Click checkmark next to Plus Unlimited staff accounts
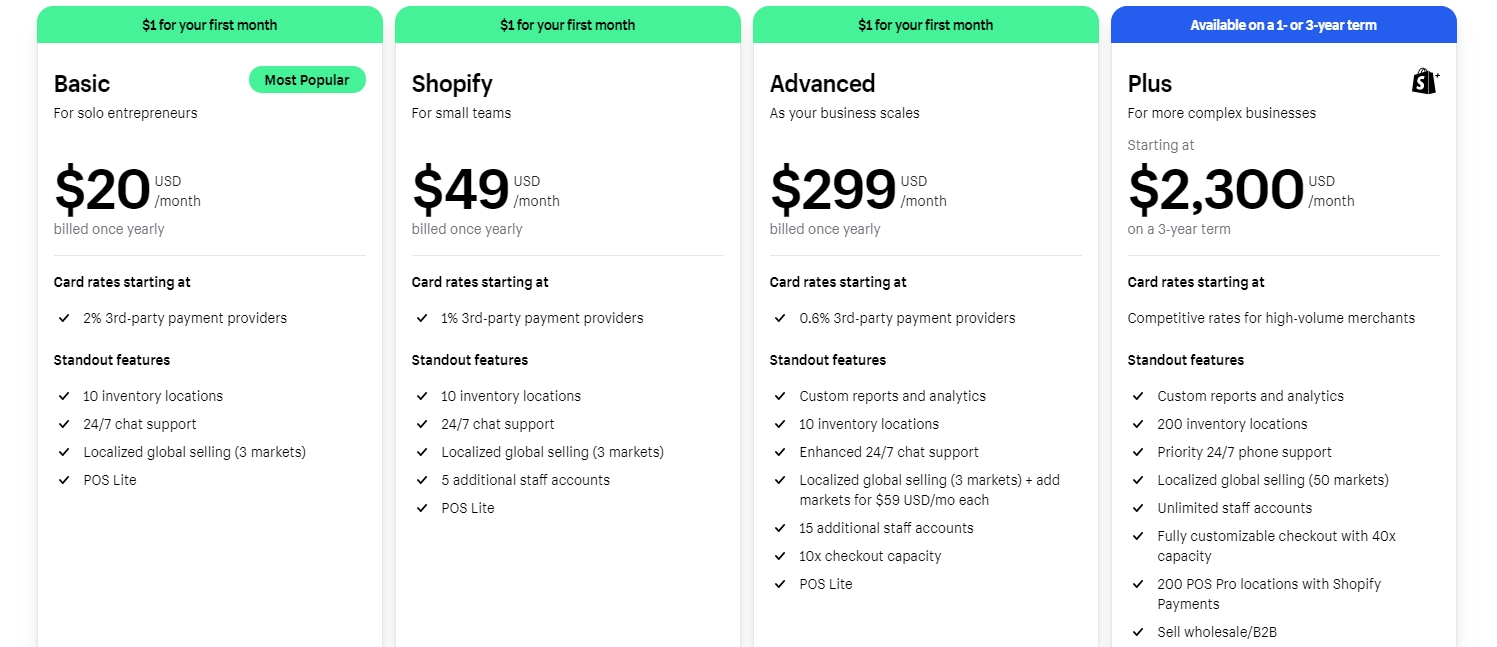This screenshot has width=1497, height=647. 1138,508
